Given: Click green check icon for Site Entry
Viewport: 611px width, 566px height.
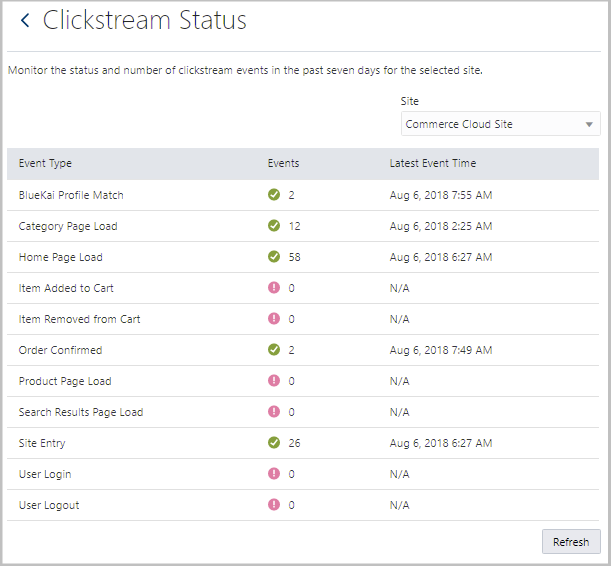Looking at the screenshot, I should [x=274, y=443].
